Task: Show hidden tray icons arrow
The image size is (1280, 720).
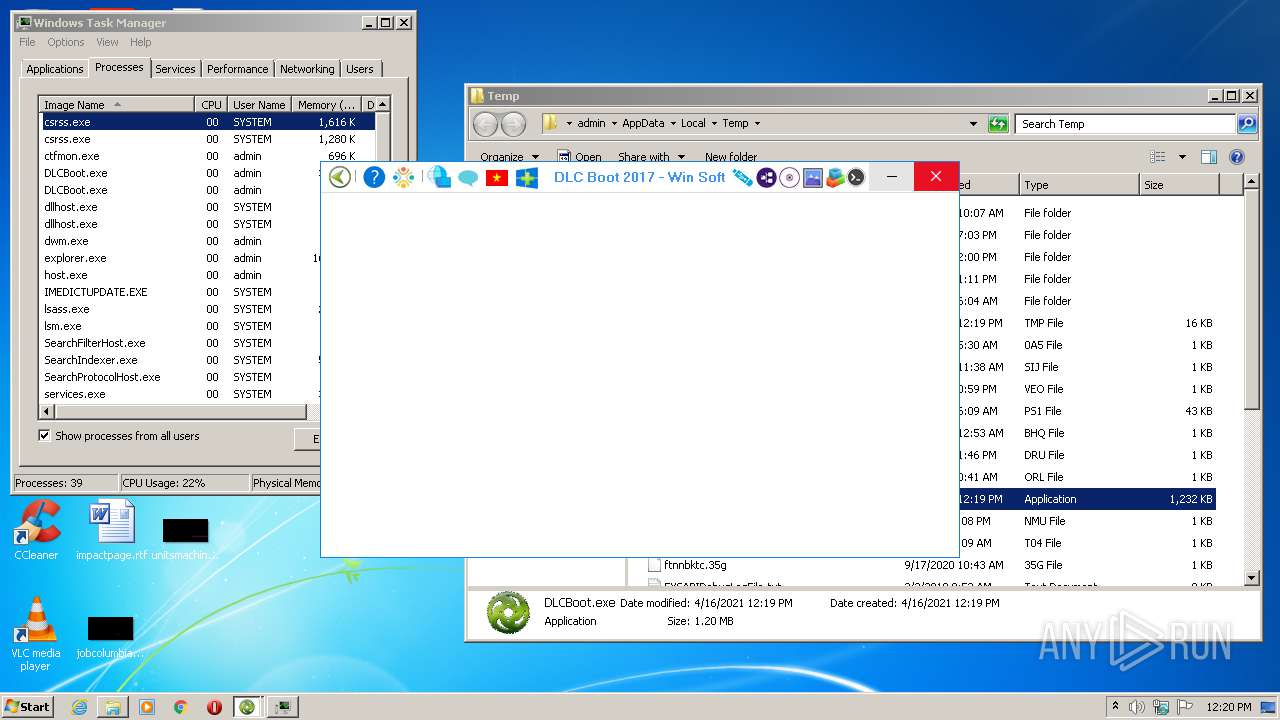Action: (x=1115, y=707)
